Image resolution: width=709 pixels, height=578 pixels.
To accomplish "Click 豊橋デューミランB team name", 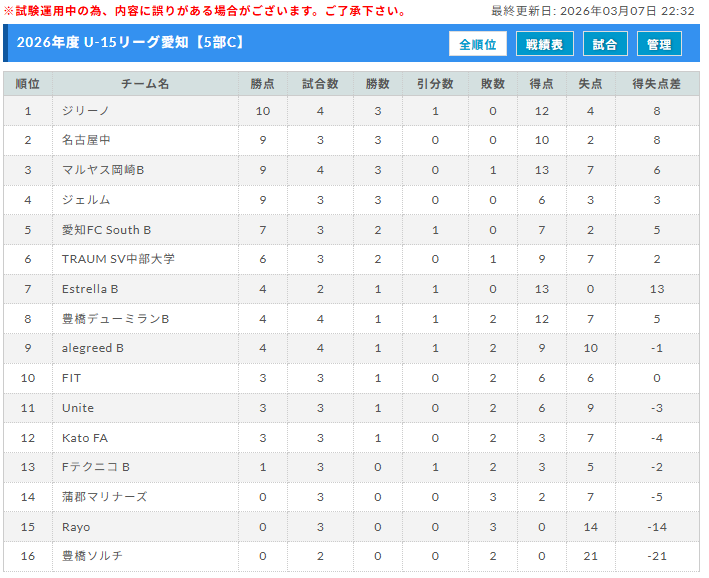I will pos(115,319).
